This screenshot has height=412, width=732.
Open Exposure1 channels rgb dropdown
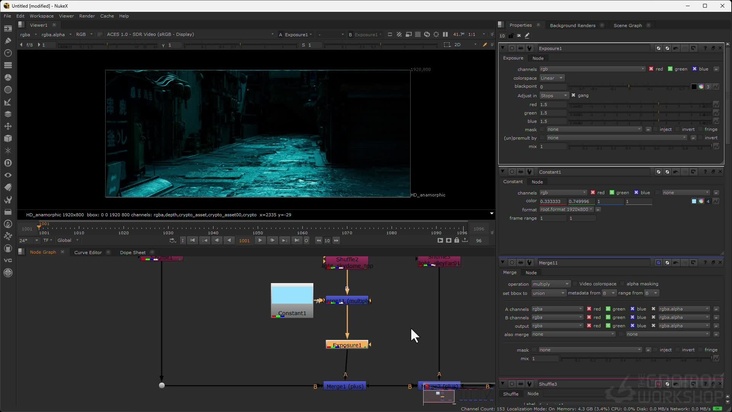(x=592, y=69)
